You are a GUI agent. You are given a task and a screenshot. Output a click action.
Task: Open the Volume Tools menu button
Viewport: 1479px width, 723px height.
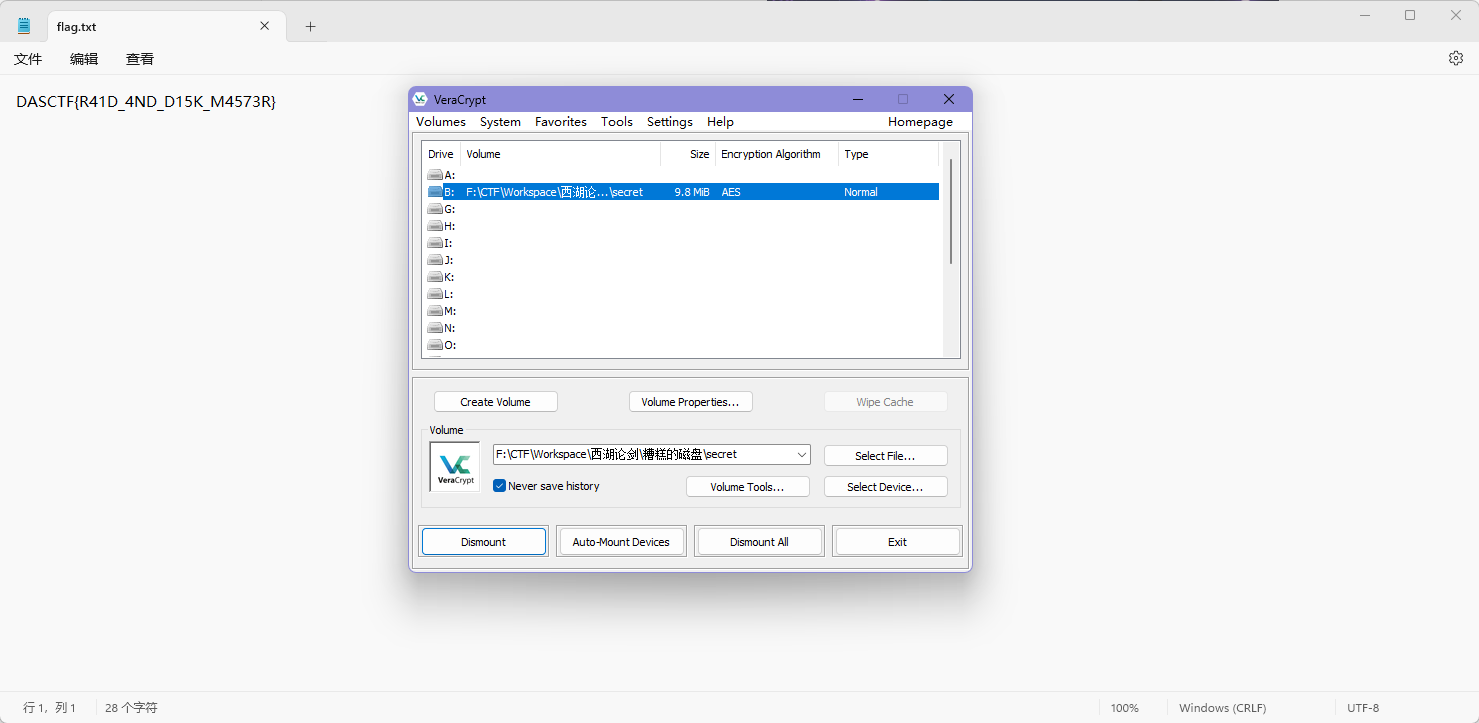click(x=747, y=487)
